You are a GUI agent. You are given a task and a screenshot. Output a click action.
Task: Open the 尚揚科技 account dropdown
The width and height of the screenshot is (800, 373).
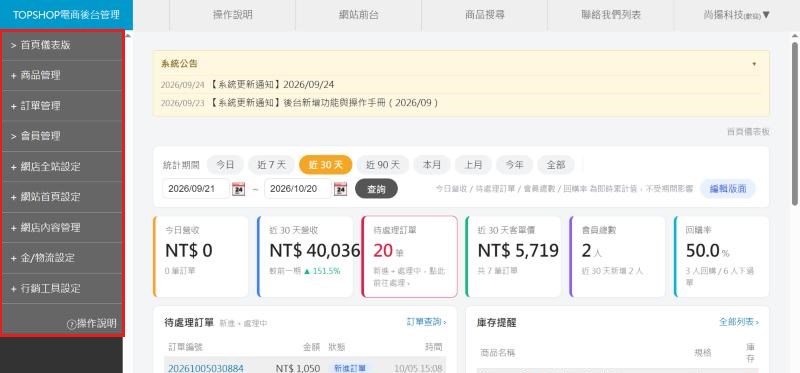click(x=737, y=15)
